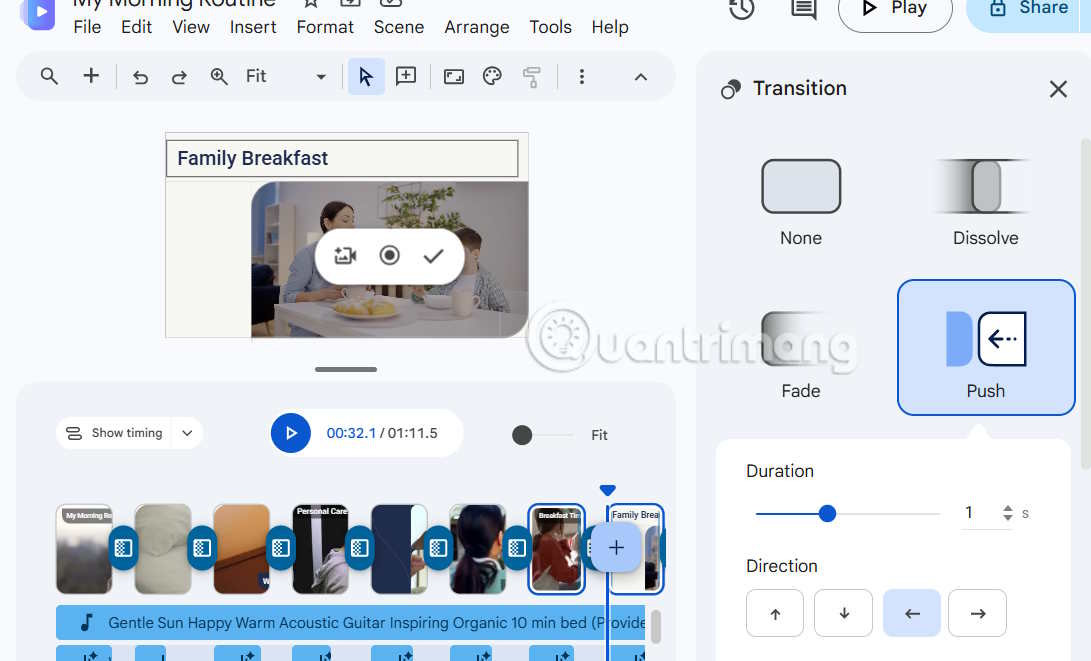
Task: Click the Show timing button
Action: pyautogui.click(x=115, y=433)
